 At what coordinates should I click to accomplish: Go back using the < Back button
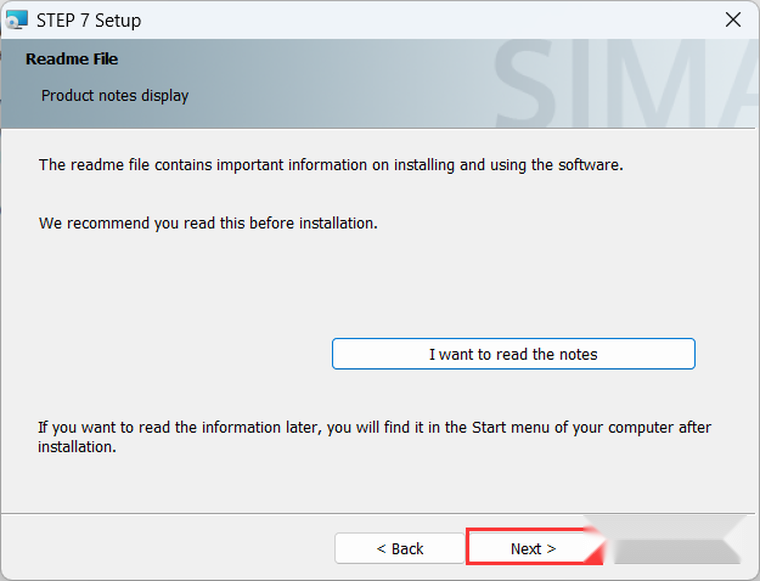click(399, 548)
